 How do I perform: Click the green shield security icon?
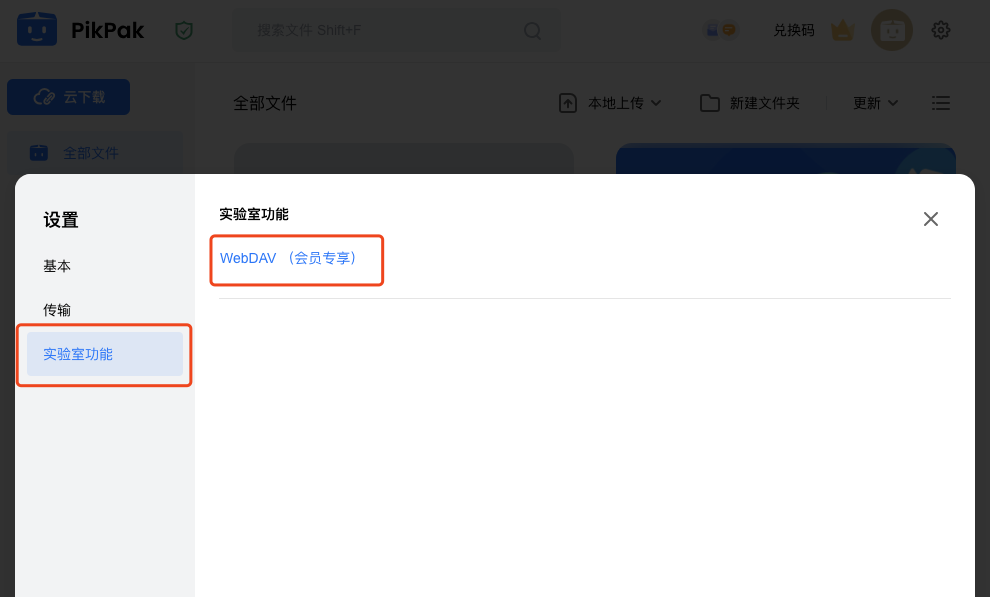pos(183,31)
